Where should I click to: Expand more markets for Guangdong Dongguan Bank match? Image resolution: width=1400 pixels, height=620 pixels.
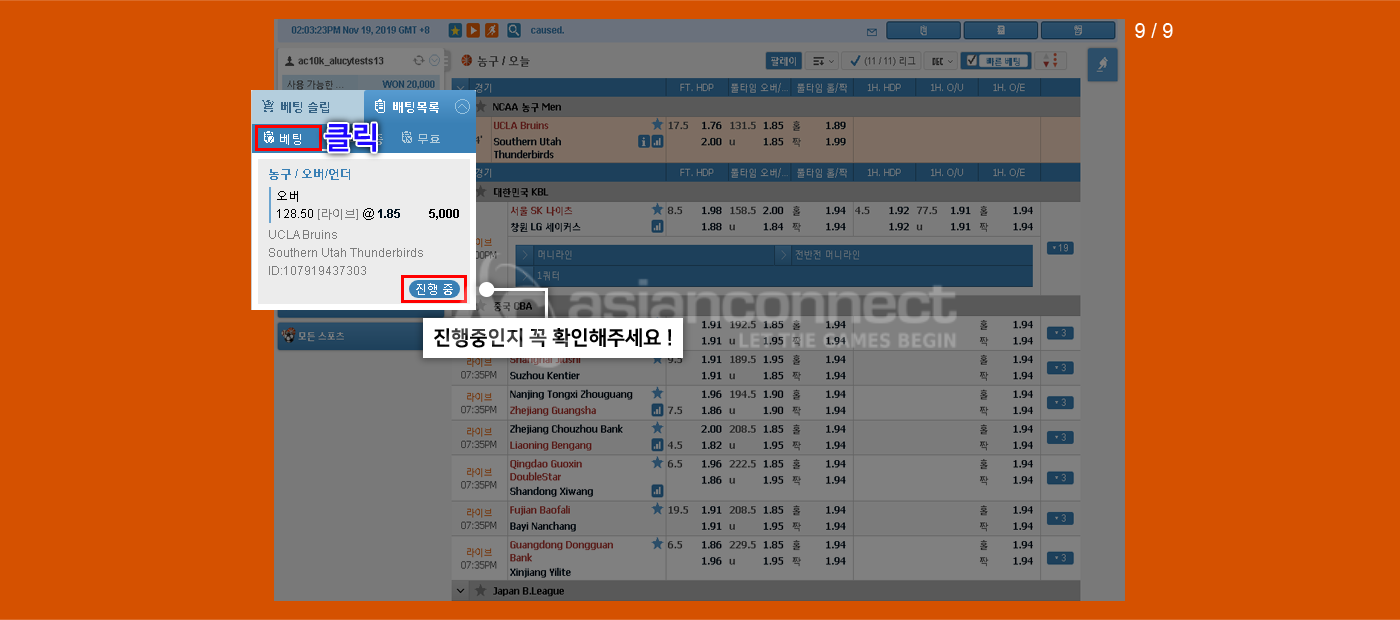click(1059, 558)
